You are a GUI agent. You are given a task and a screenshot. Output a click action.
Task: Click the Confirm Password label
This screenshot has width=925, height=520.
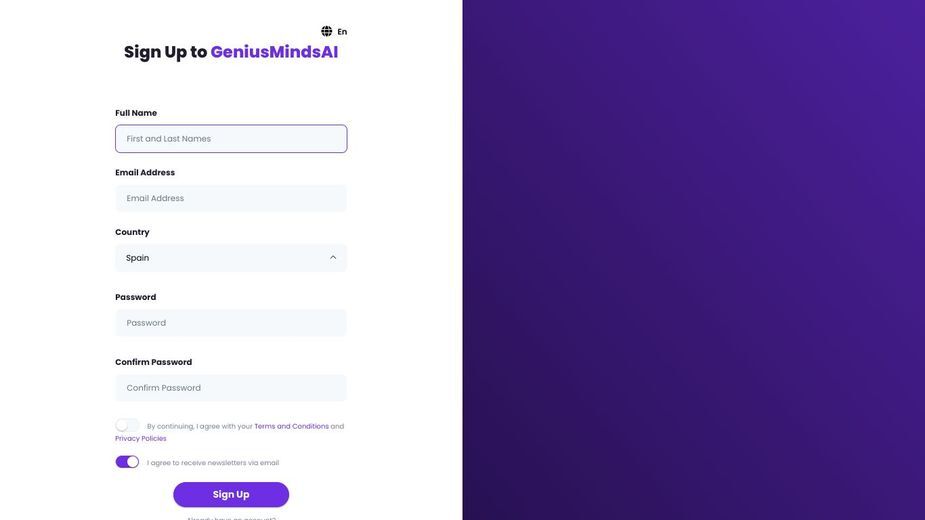tap(153, 362)
